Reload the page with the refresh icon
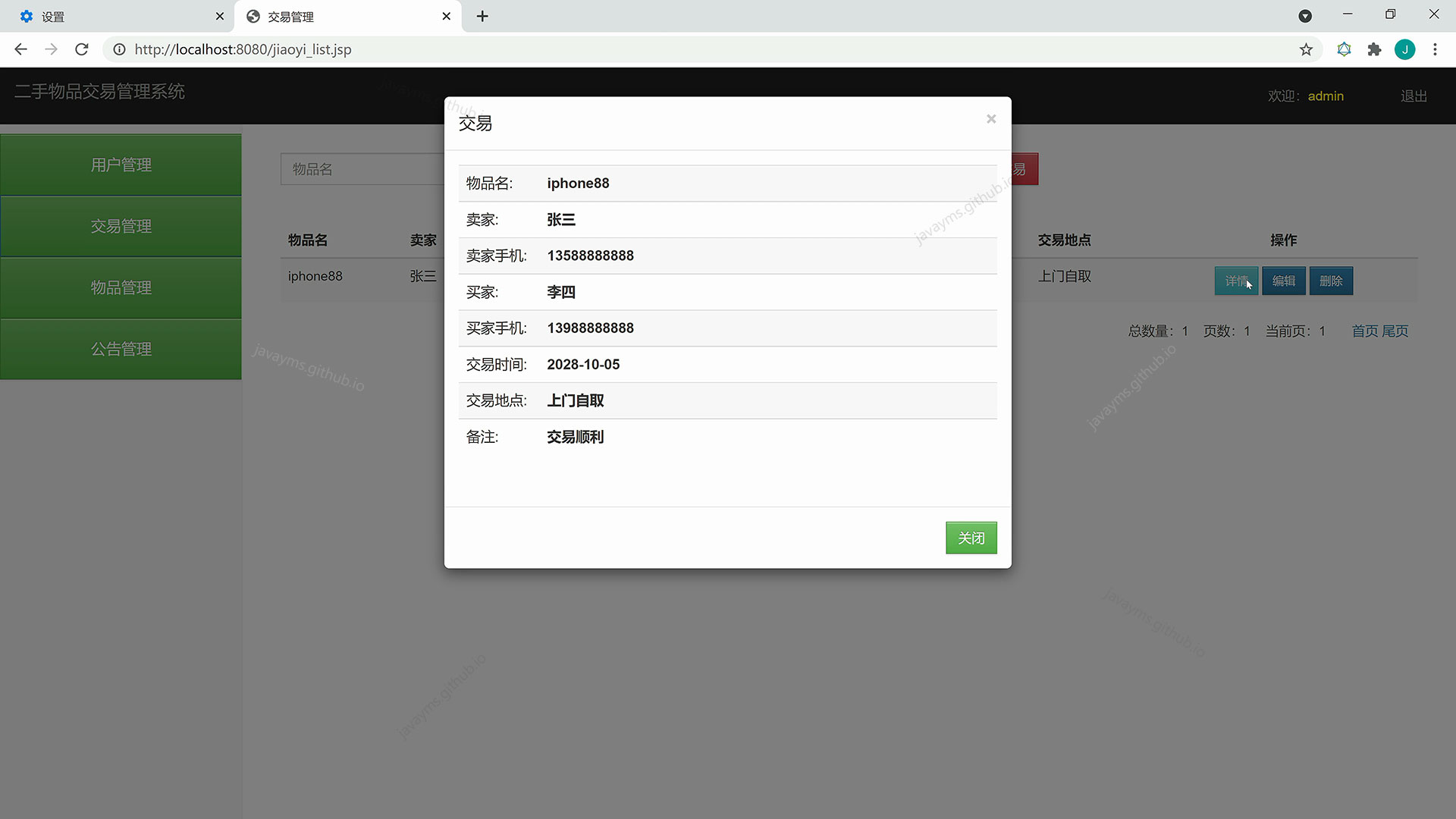 tap(82, 49)
